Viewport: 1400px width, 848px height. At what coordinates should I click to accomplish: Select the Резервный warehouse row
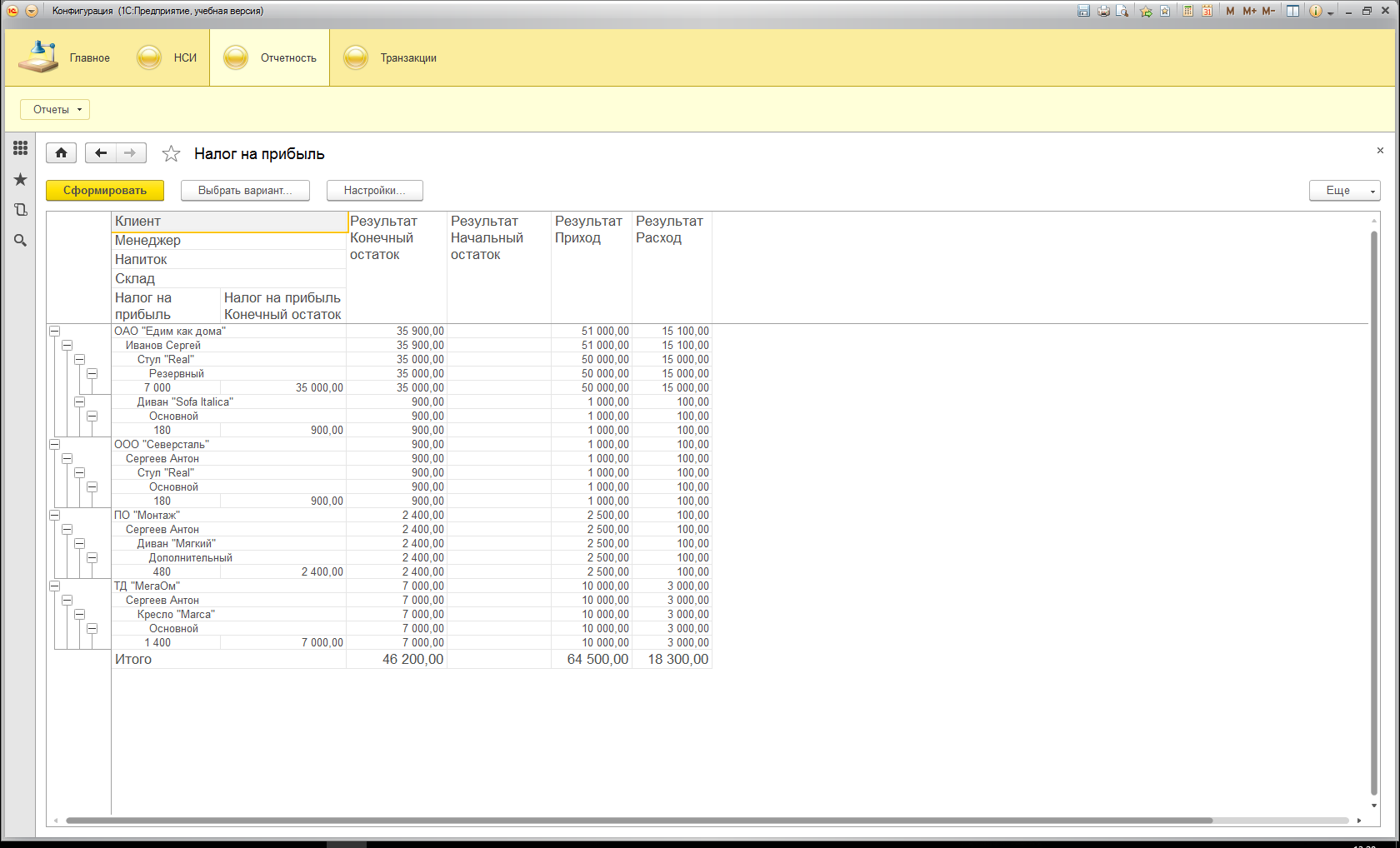(229, 373)
